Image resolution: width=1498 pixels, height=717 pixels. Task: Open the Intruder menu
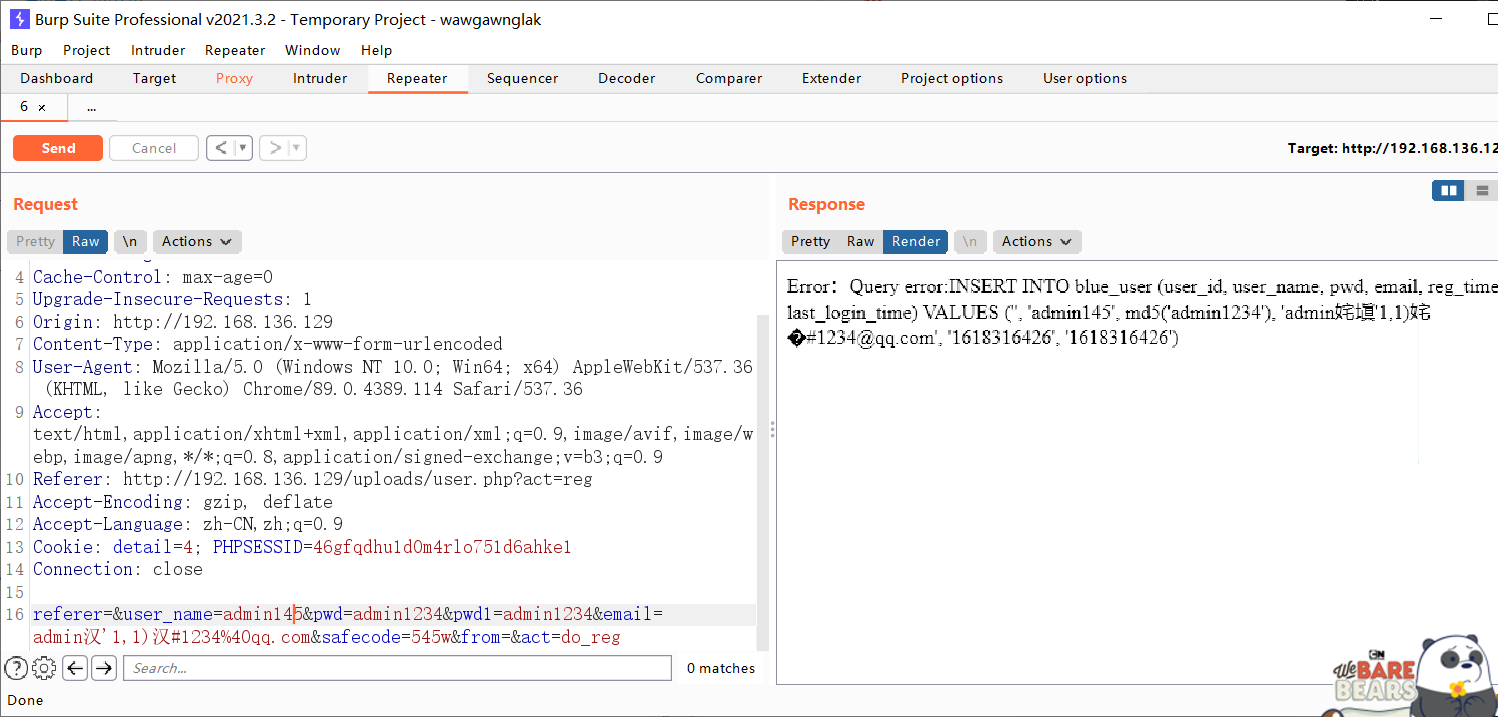[158, 50]
